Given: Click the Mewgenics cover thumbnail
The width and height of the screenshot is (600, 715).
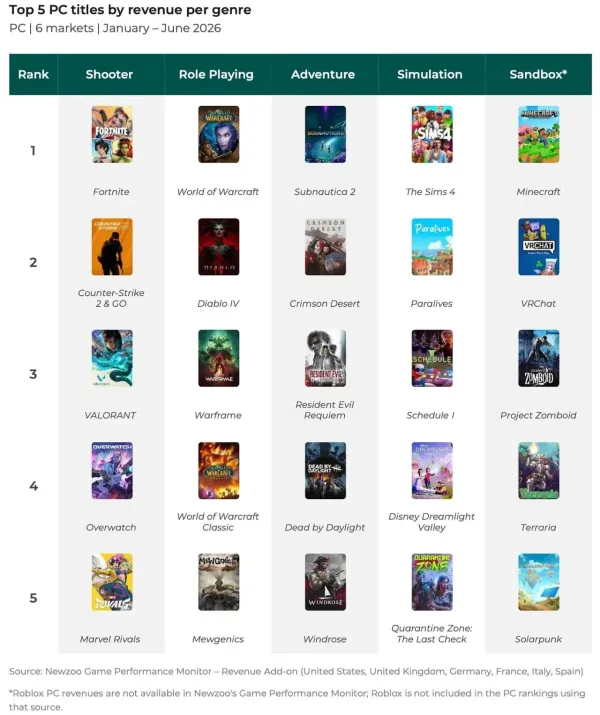Looking at the screenshot, I should (218, 582).
